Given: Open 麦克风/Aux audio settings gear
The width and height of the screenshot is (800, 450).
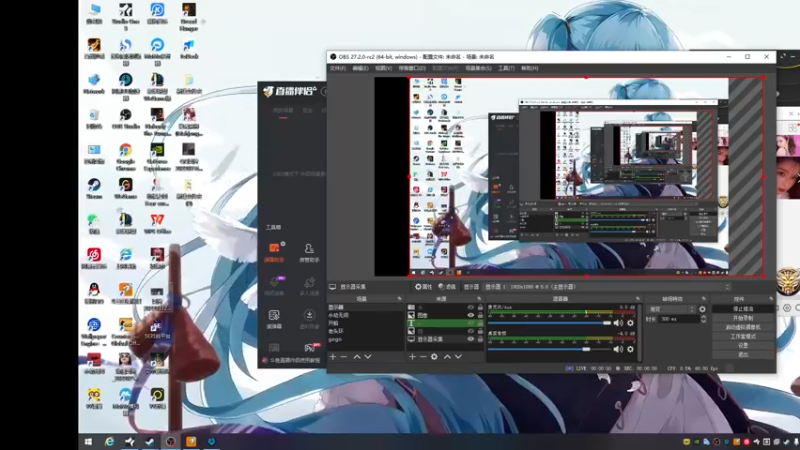Looking at the screenshot, I should 631,323.
